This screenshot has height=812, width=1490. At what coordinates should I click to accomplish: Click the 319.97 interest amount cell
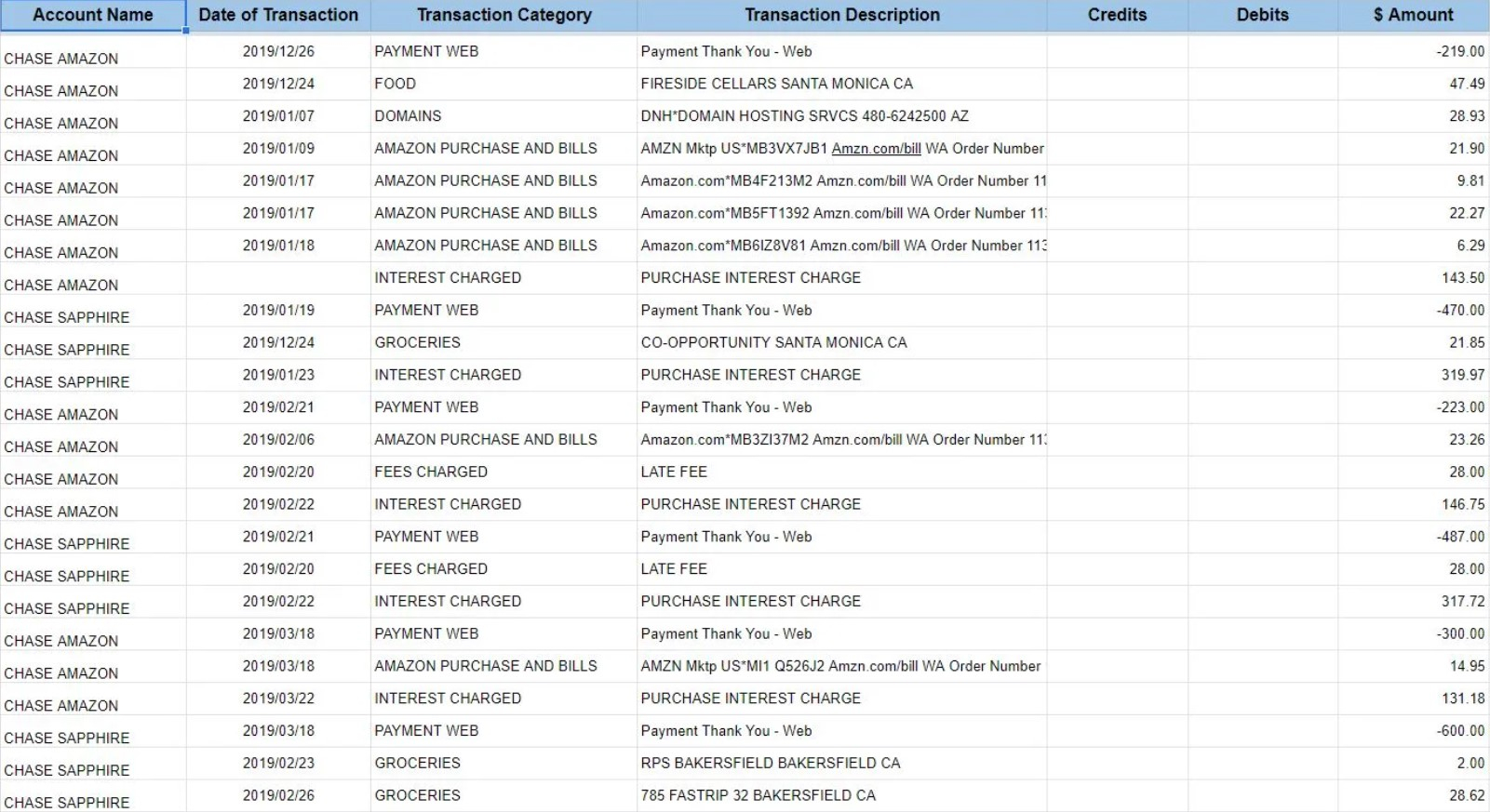click(x=1462, y=375)
